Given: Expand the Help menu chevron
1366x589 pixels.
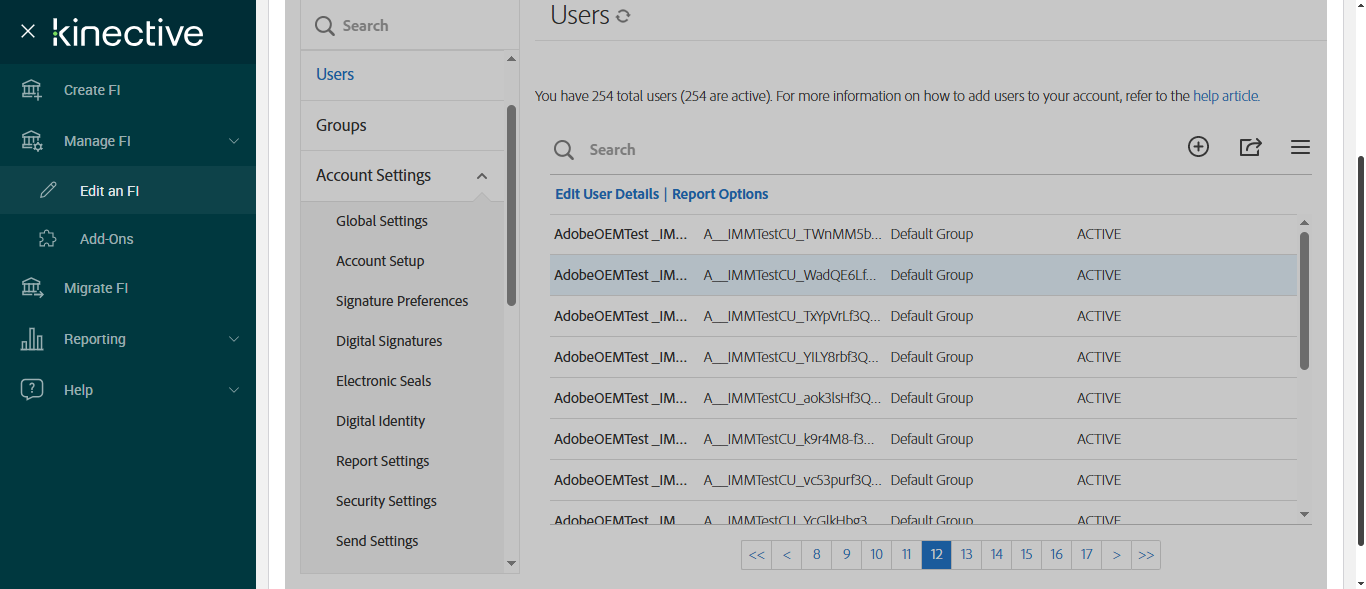Looking at the screenshot, I should (234, 390).
